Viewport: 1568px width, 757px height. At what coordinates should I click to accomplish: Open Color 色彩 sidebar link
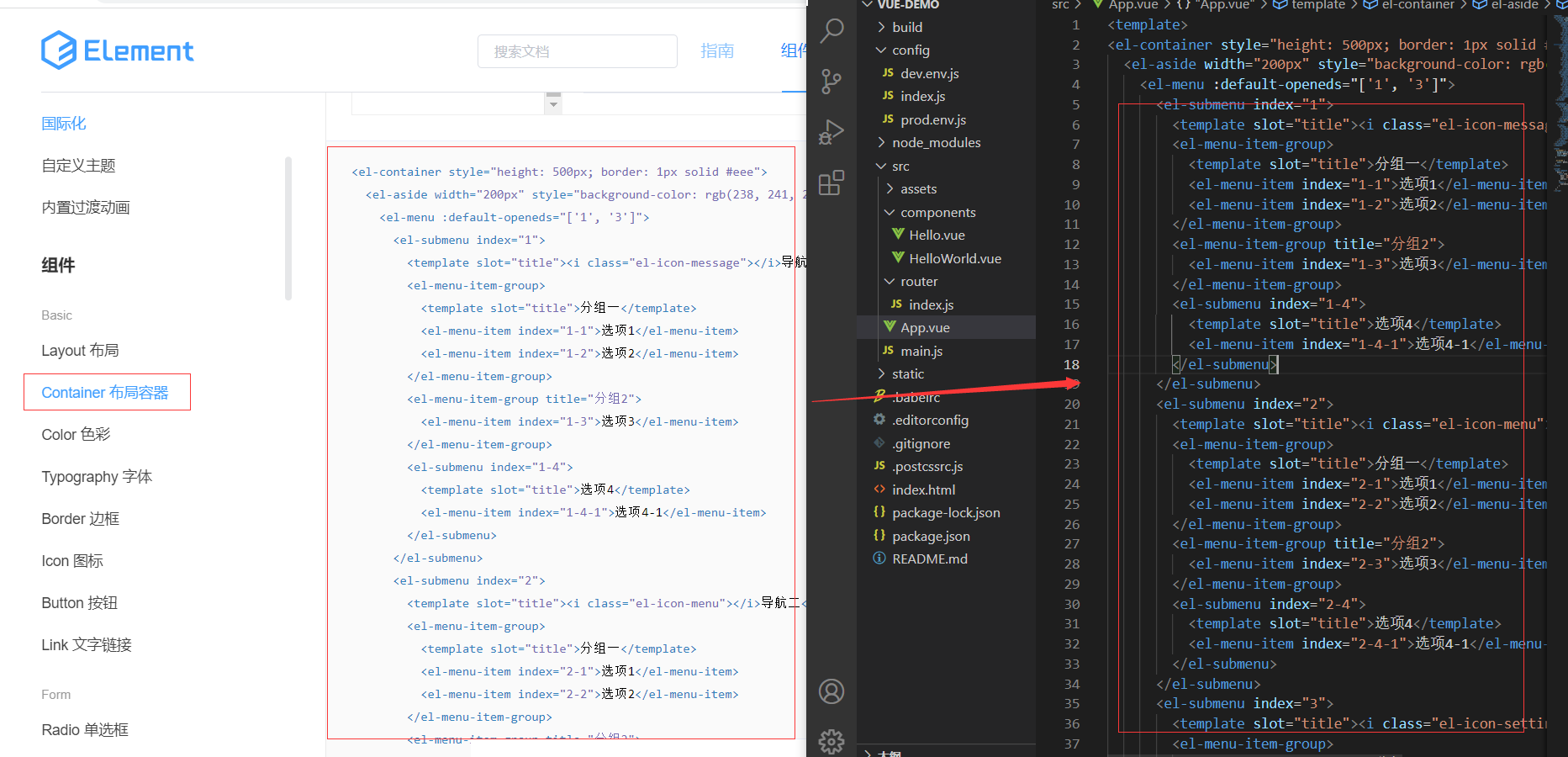tap(77, 435)
